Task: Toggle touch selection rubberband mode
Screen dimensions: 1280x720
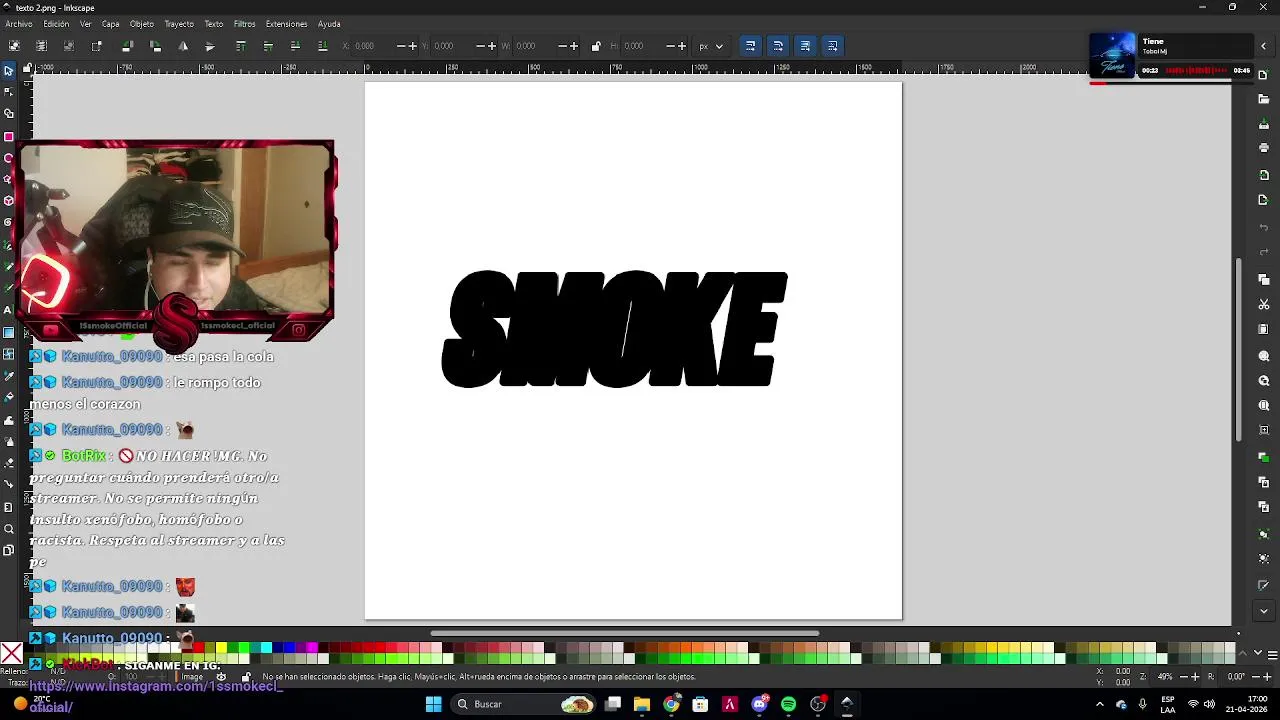Action: 96,46
